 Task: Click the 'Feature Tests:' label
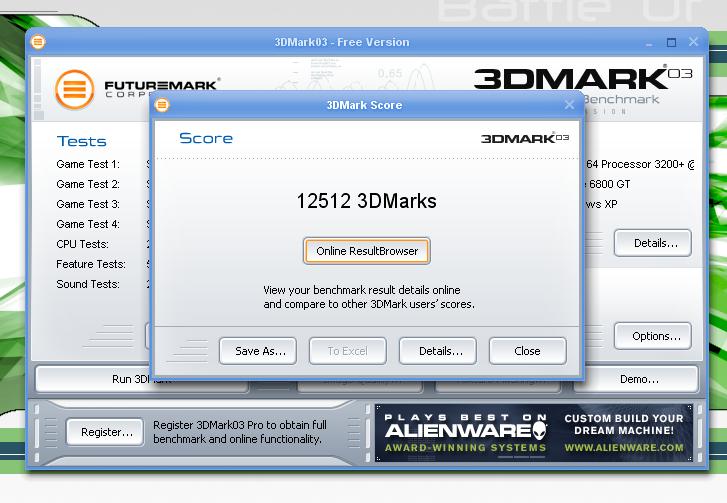point(91,264)
